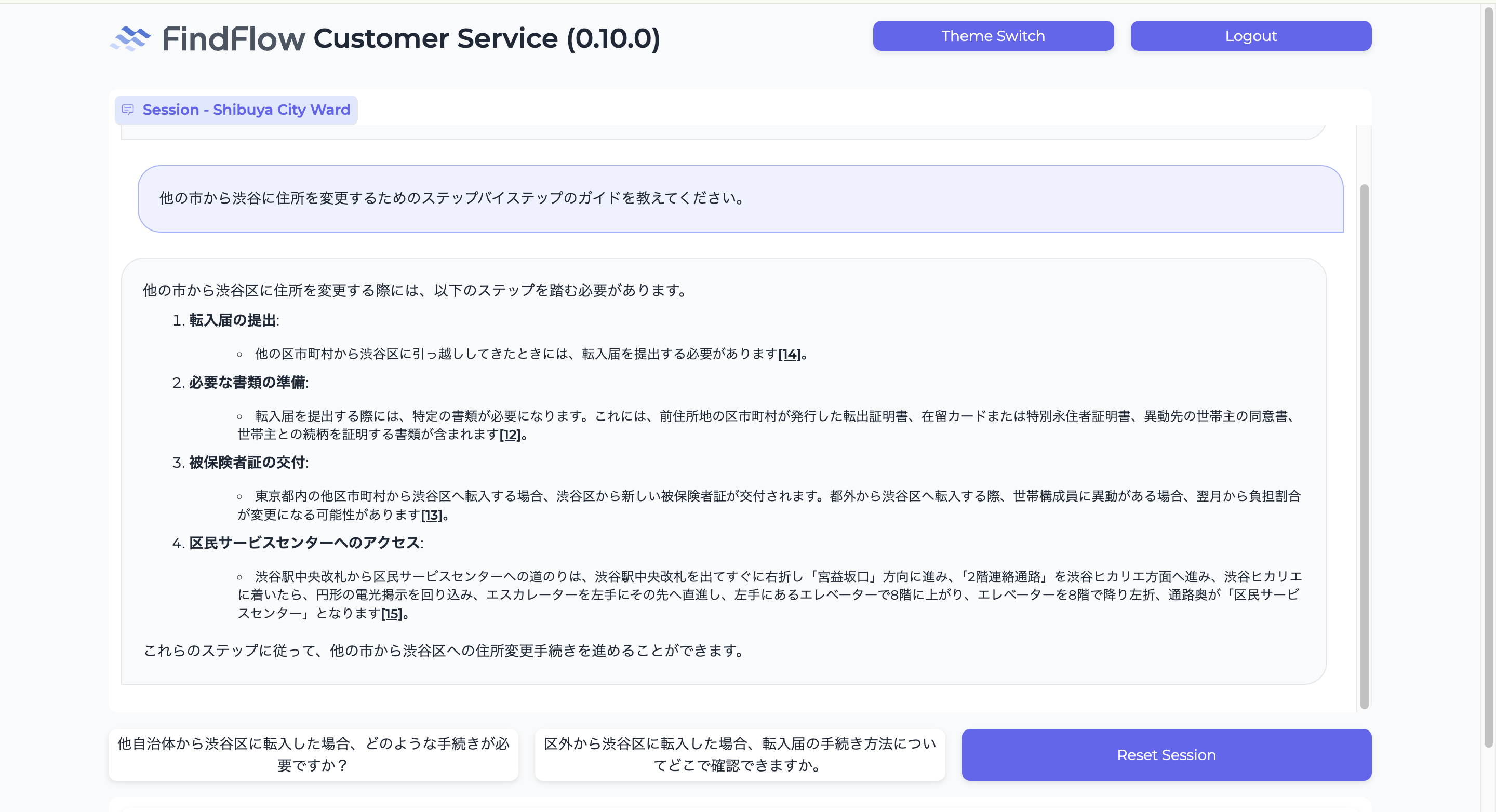Open citation link [12]

coord(510,435)
